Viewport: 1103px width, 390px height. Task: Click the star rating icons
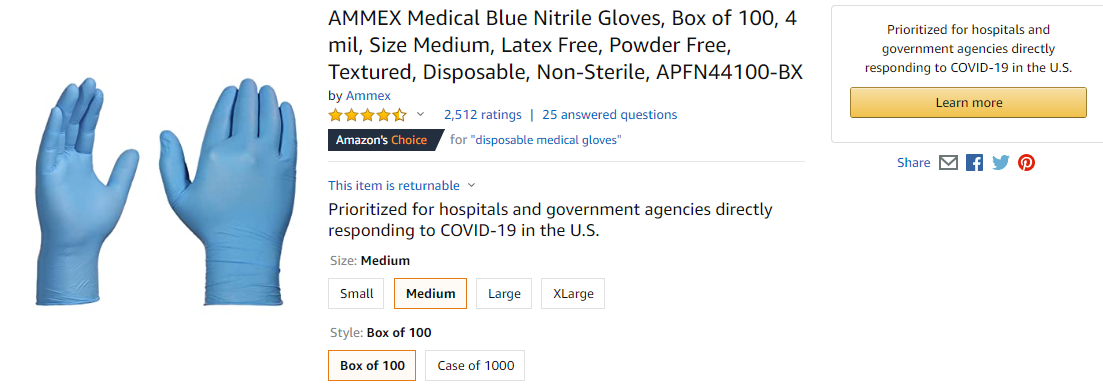click(x=367, y=115)
